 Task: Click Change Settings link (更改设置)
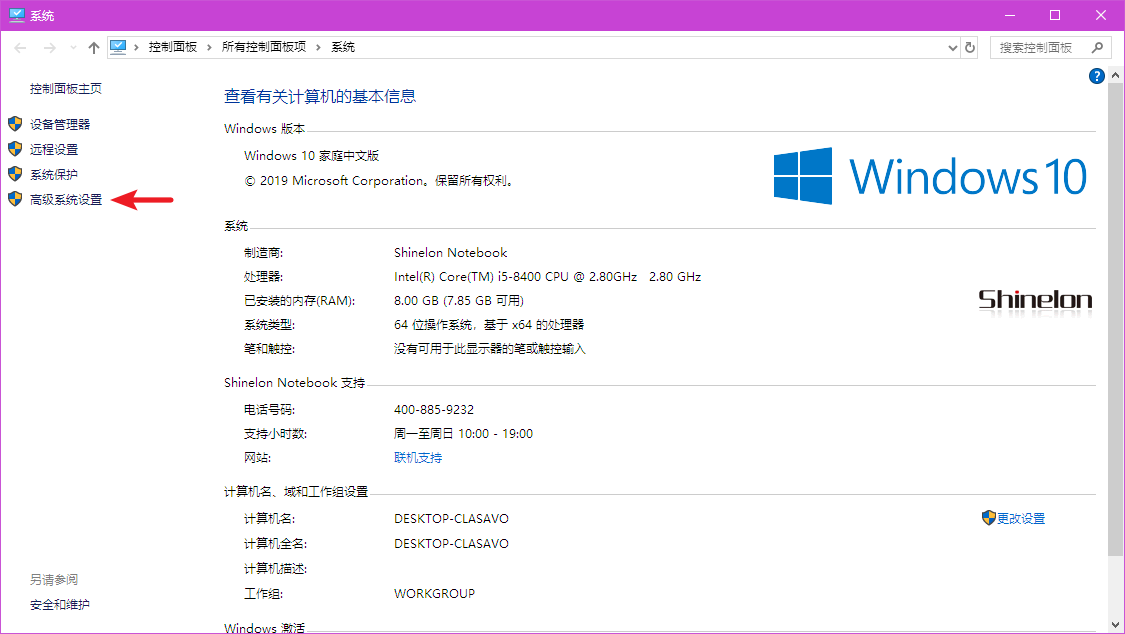click(x=1021, y=519)
